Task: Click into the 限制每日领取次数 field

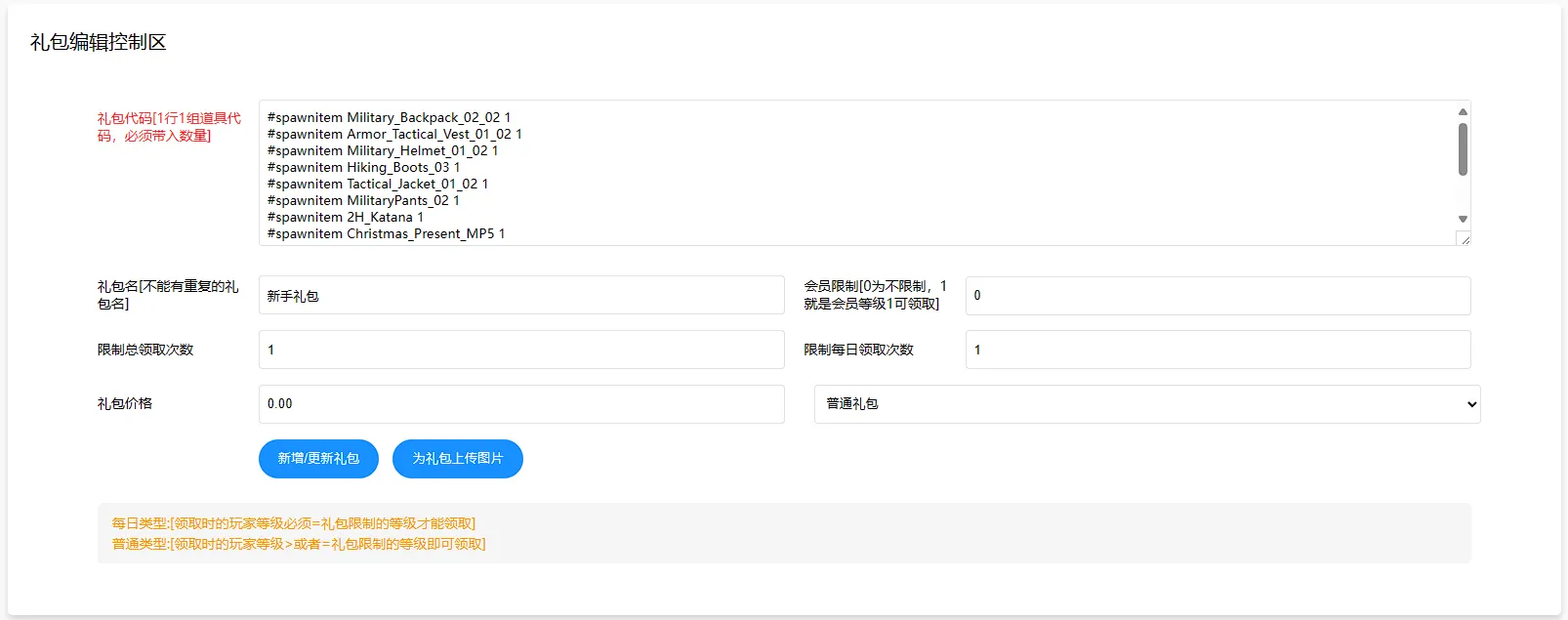Action: coord(1217,350)
